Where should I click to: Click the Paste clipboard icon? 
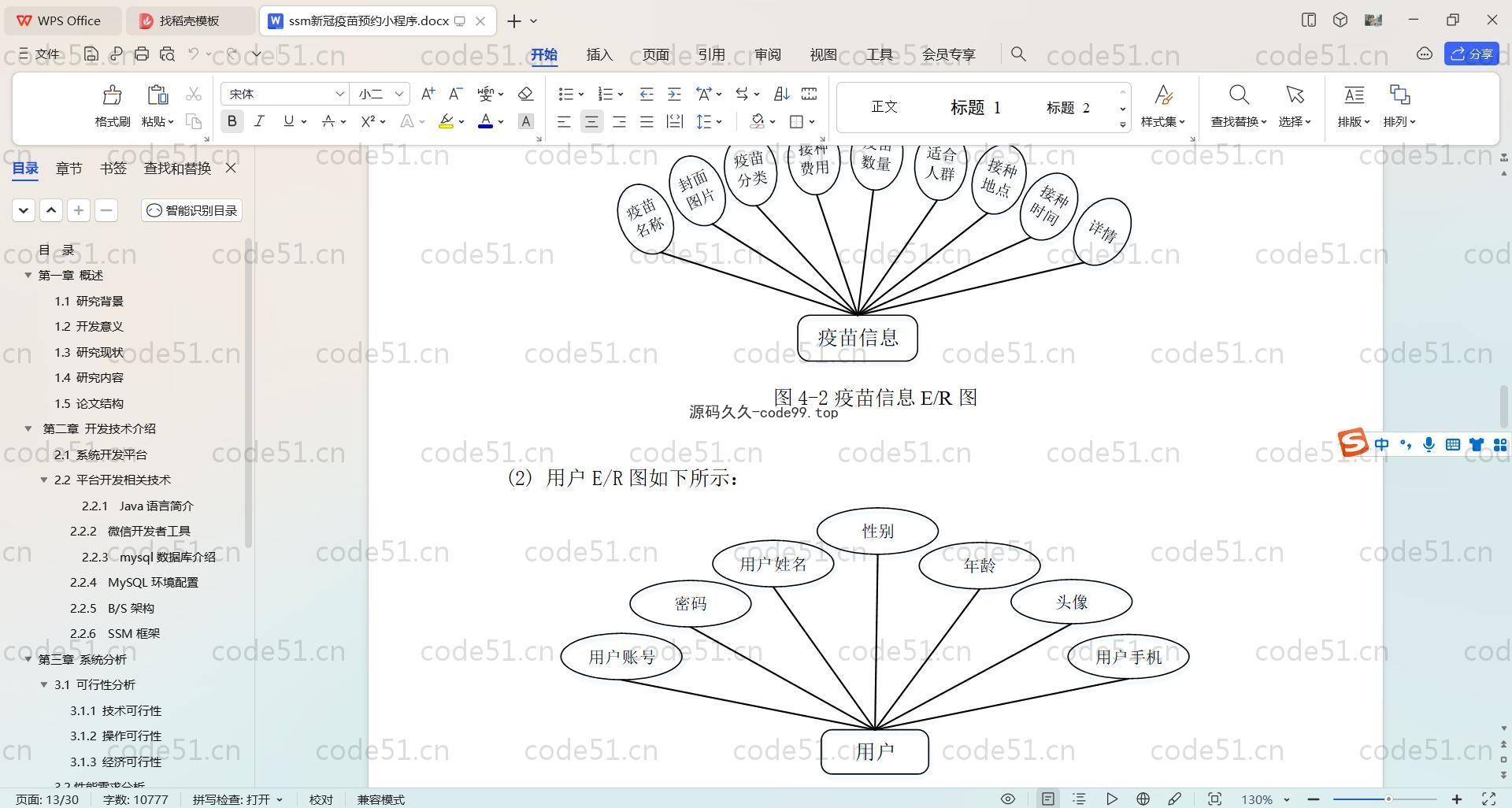point(157,95)
